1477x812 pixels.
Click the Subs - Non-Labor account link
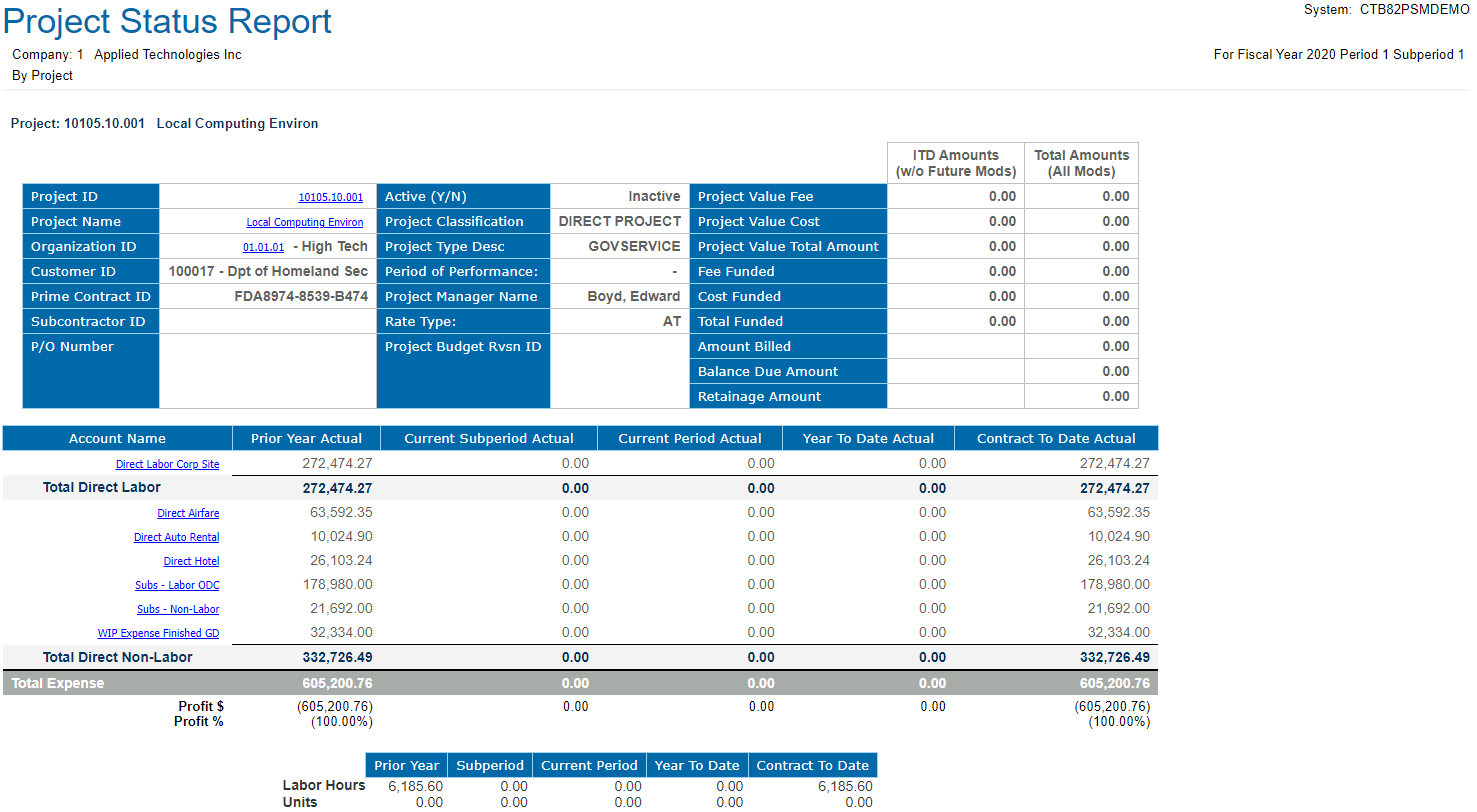click(x=178, y=609)
